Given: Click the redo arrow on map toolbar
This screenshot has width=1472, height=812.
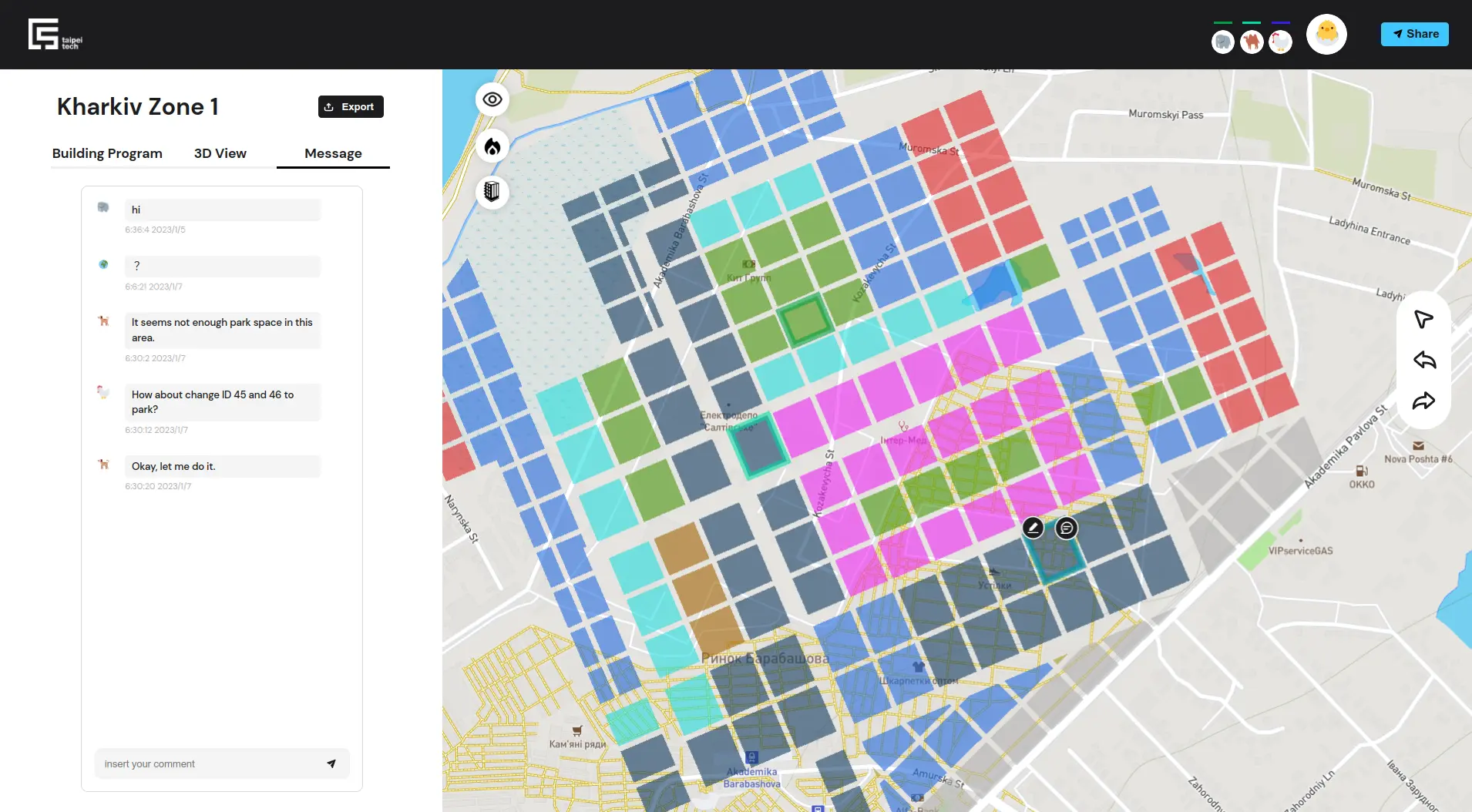Looking at the screenshot, I should pyautogui.click(x=1423, y=401).
